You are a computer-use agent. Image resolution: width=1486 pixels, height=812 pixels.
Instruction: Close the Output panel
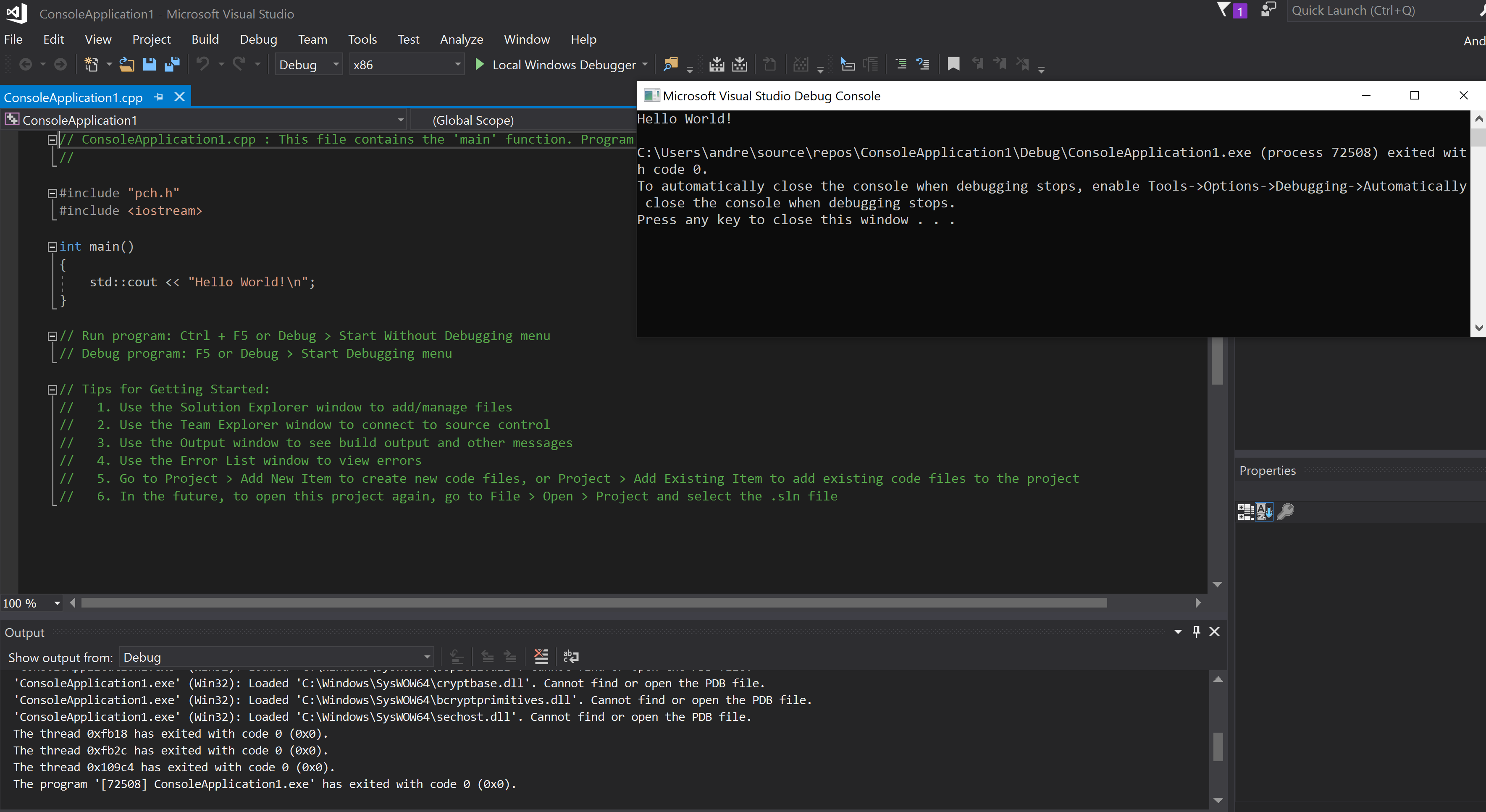1214,631
